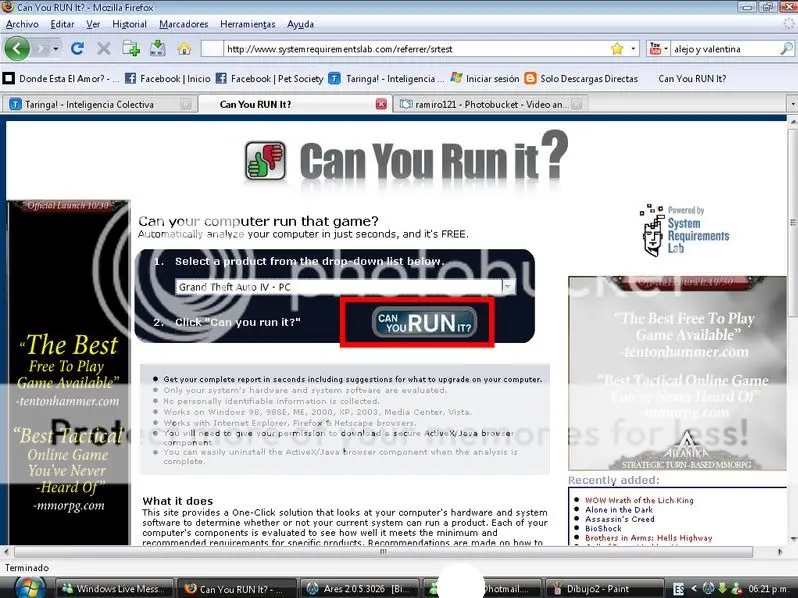Open the back/forward history dropdown arrow

55,49
